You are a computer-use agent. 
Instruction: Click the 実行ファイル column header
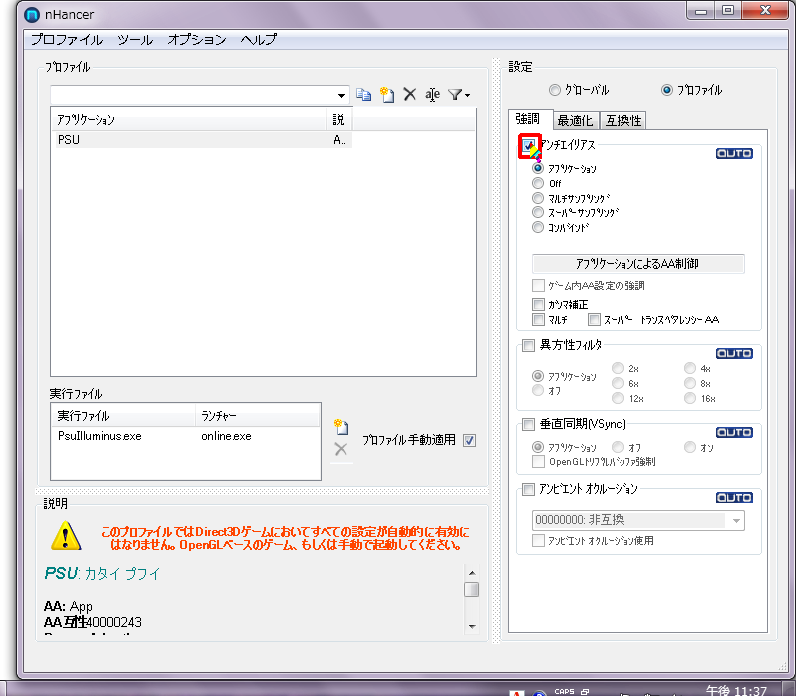point(123,416)
